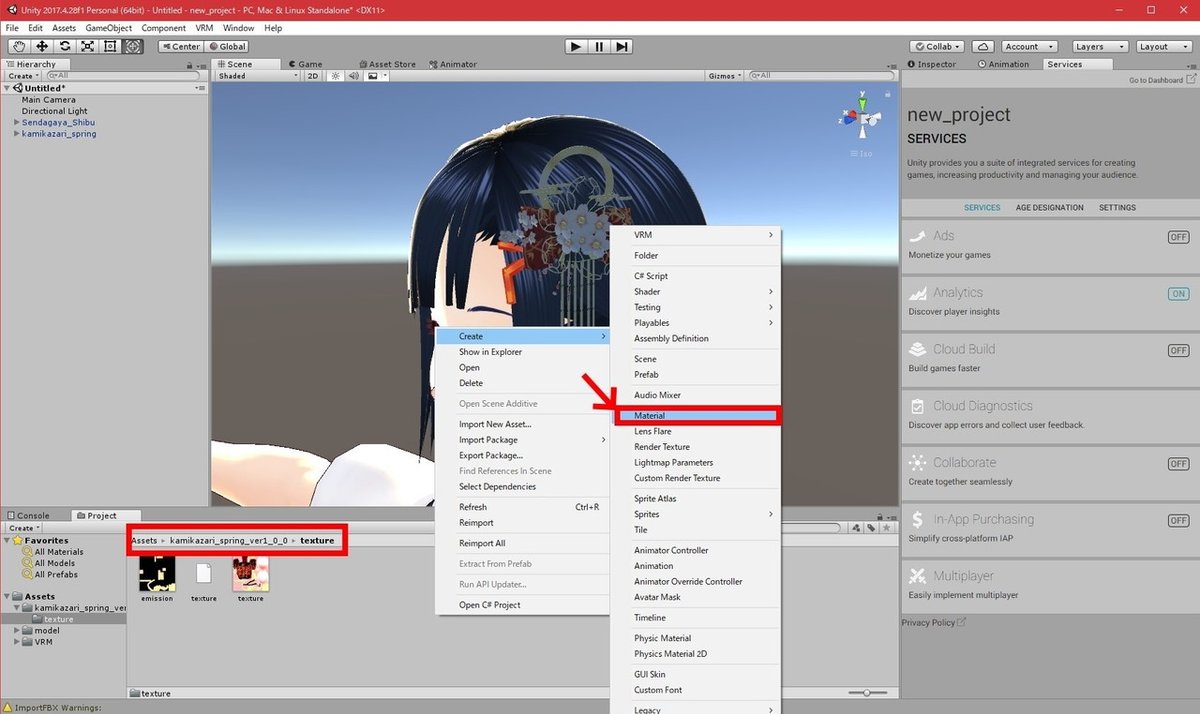The image size is (1200, 714).
Task: Open Hierarchy Create dropdown
Action: pyautogui.click(x=24, y=76)
